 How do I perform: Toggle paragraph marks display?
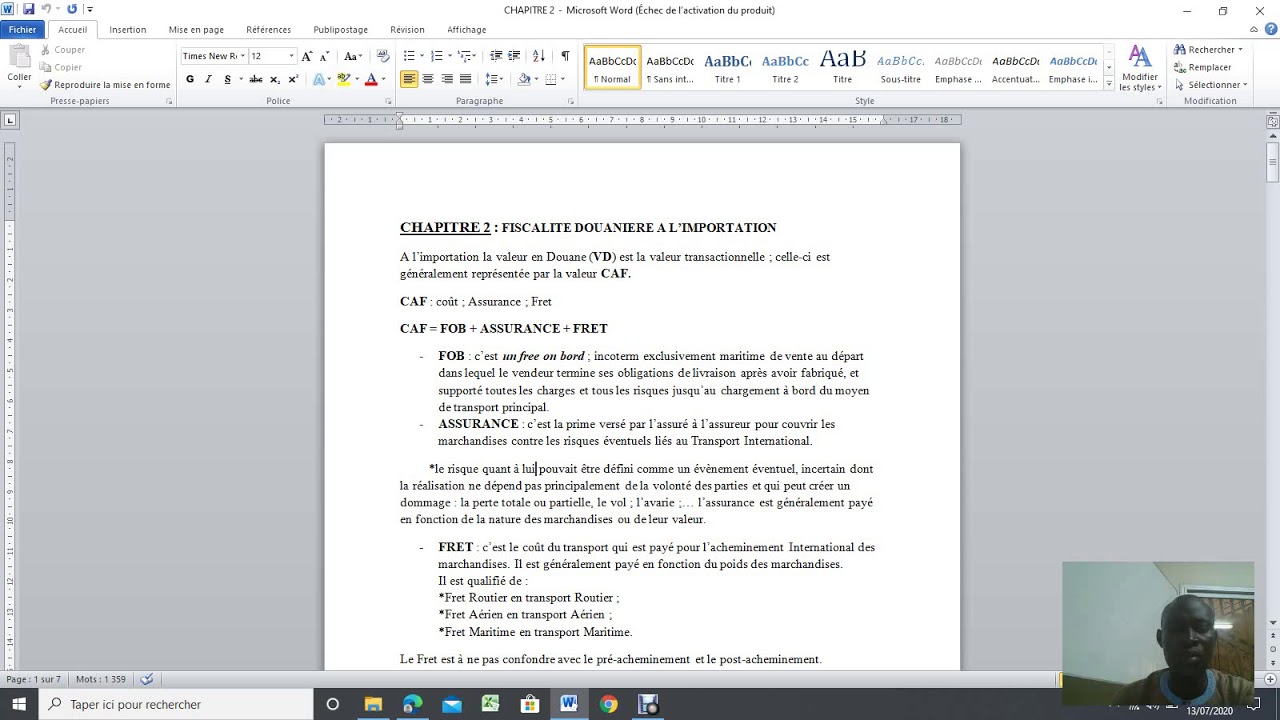tap(565, 56)
